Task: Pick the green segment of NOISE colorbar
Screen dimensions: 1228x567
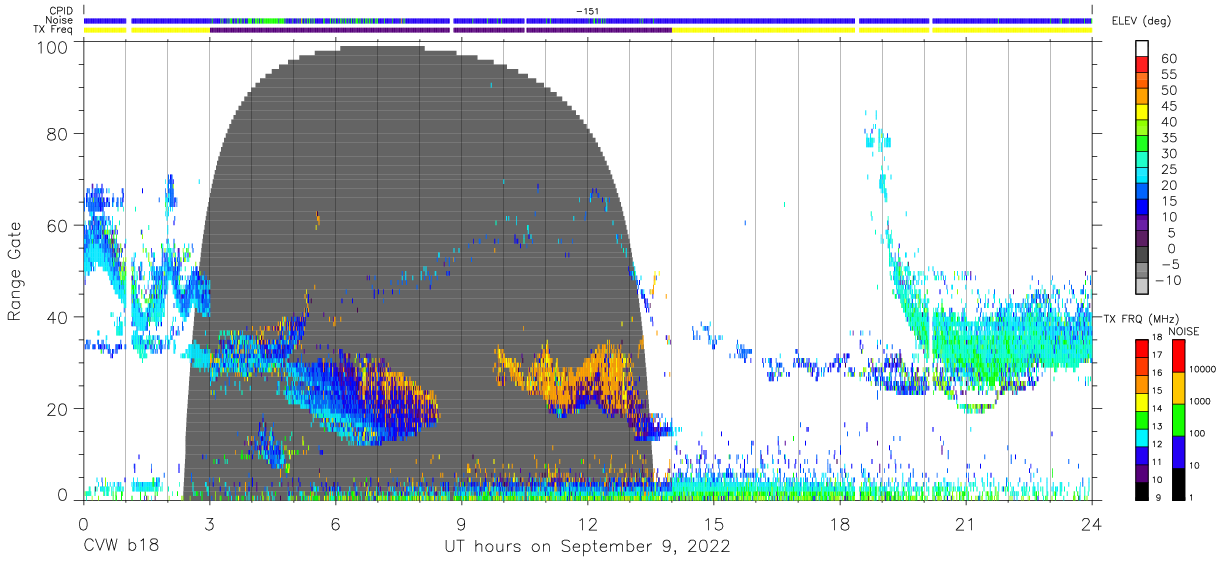Action: [1178, 418]
